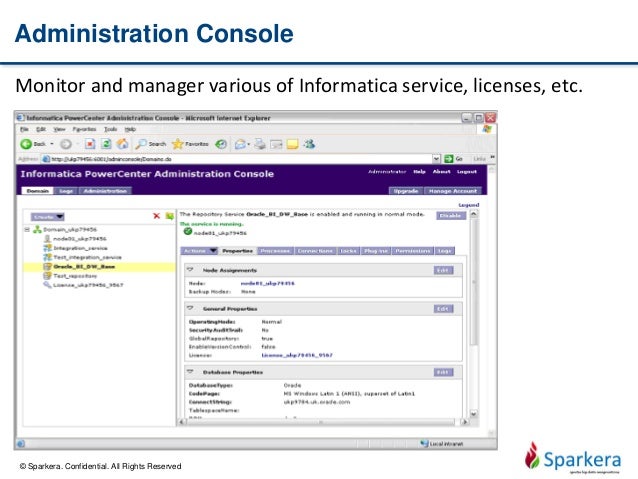Collapse the Domain_ukp79456 tree node
This screenshot has height=479, width=638.
click(27, 230)
